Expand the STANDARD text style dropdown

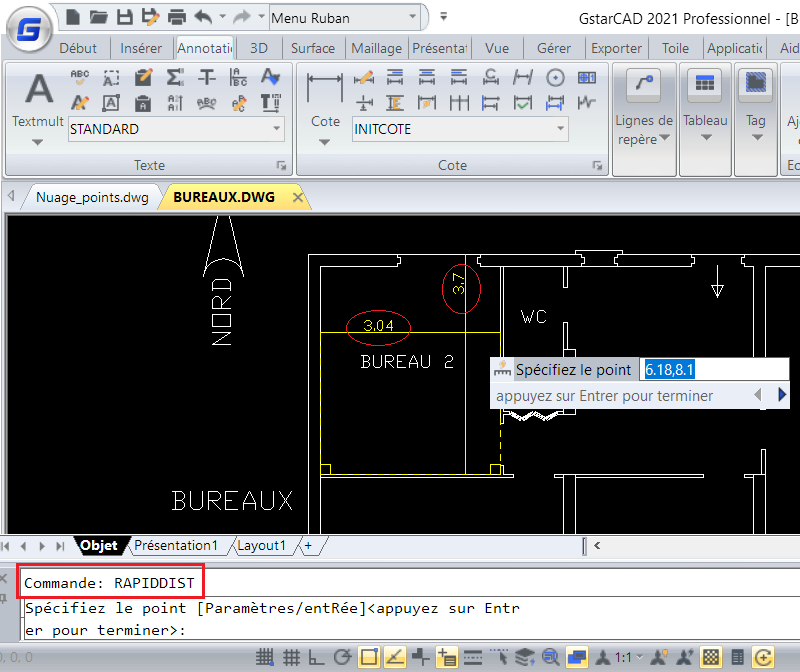tap(277, 129)
